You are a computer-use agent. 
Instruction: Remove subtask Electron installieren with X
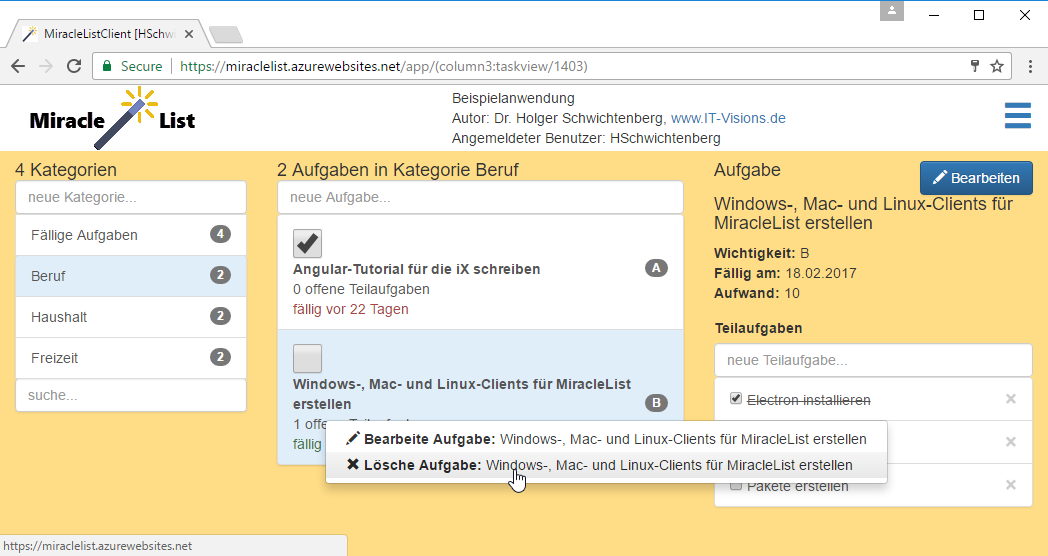(x=1011, y=399)
